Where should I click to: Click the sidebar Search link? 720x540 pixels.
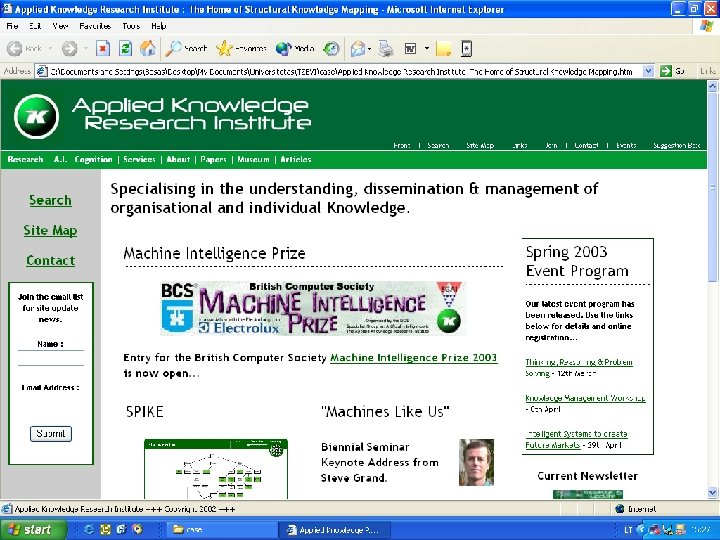[x=50, y=200]
